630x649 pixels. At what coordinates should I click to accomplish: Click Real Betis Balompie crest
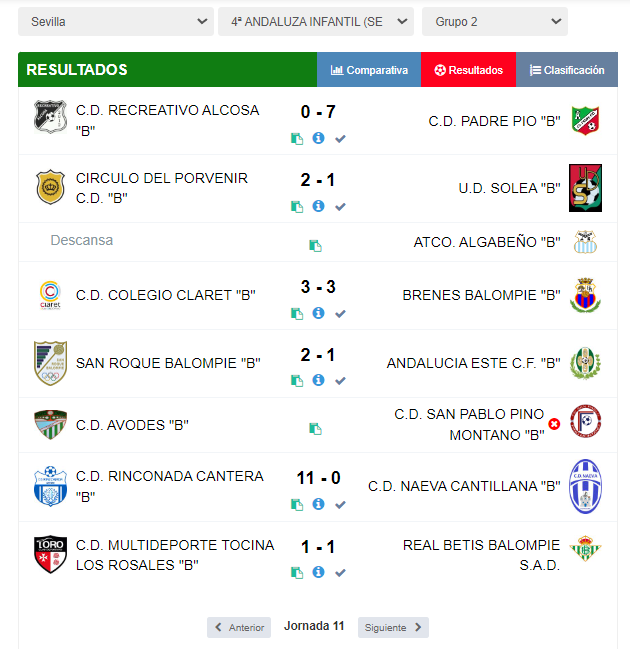(585, 548)
